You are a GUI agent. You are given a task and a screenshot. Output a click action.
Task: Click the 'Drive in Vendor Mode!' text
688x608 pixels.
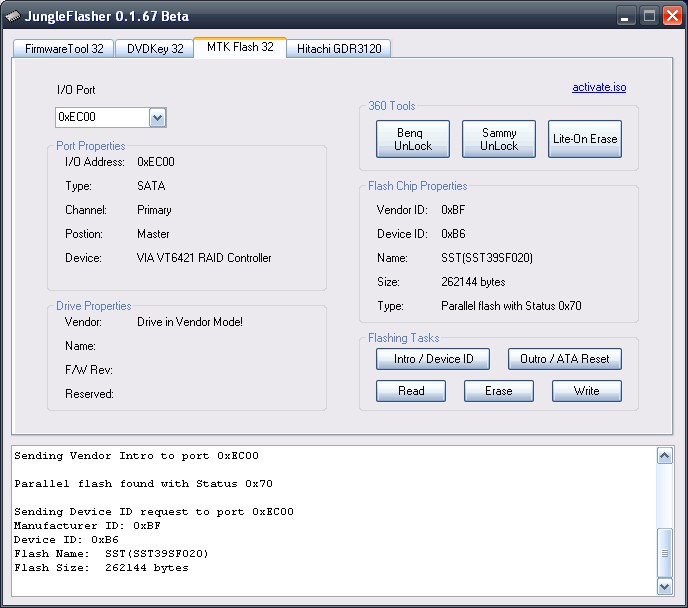pyautogui.click(x=190, y=322)
